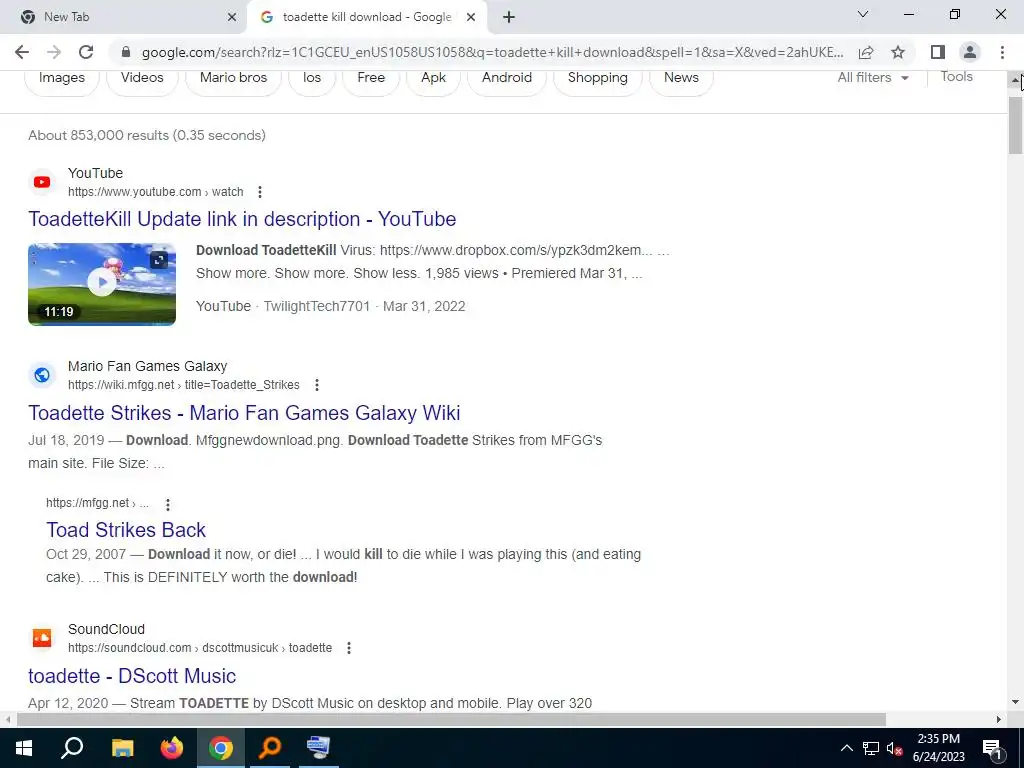1024x768 pixels.
Task: Open the browser side panel
Action: [938, 52]
